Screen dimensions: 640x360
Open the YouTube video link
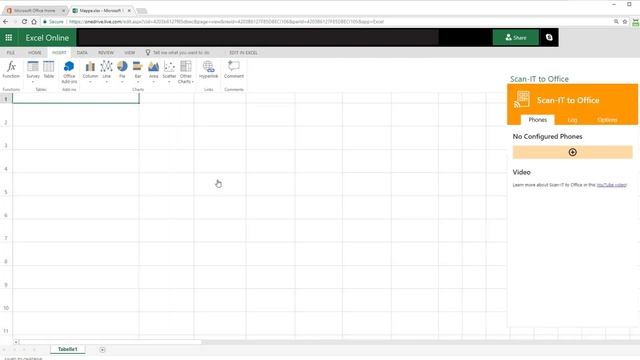point(611,185)
